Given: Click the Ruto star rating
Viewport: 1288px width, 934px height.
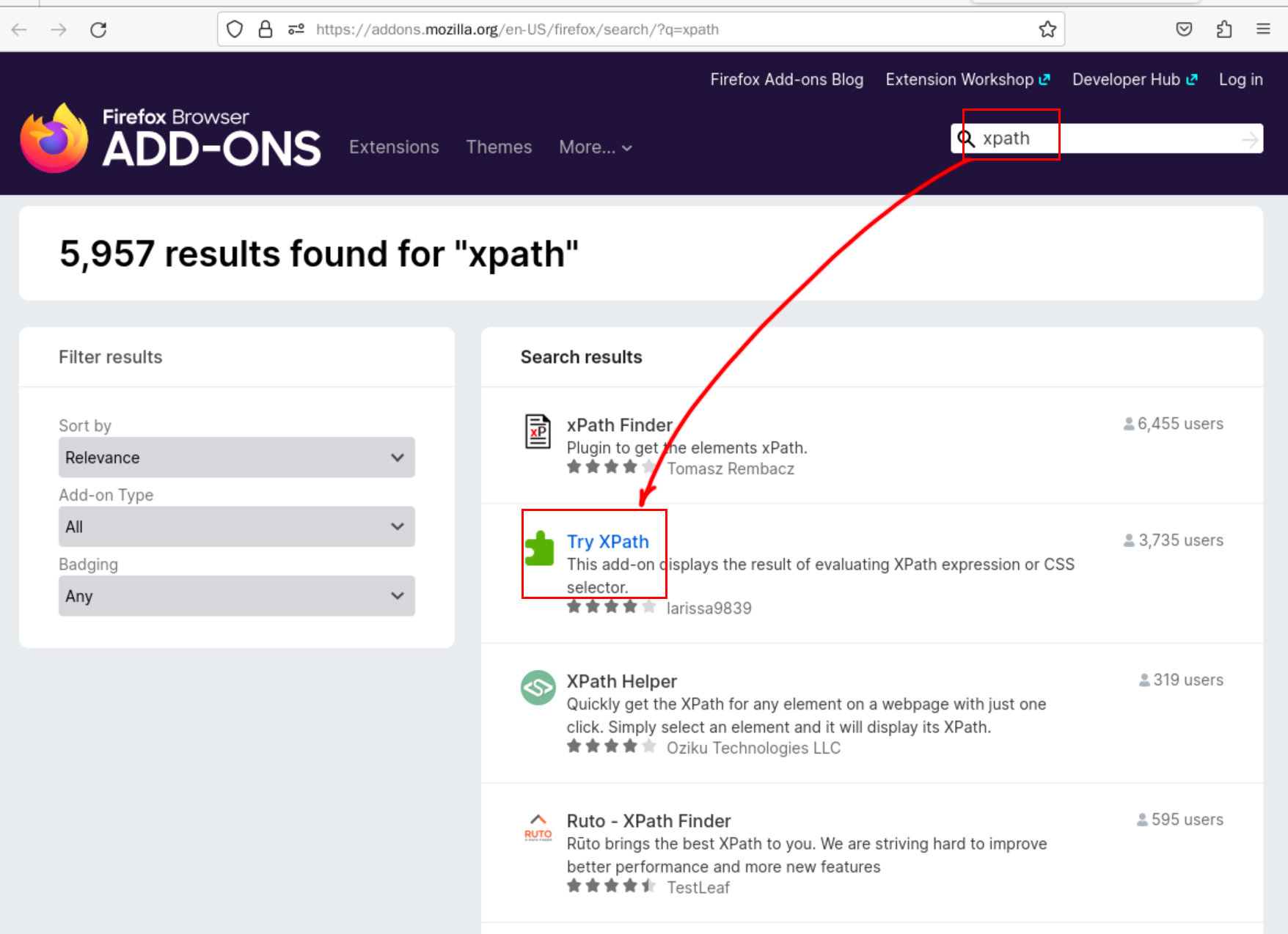Looking at the screenshot, I should click(611, 886).
